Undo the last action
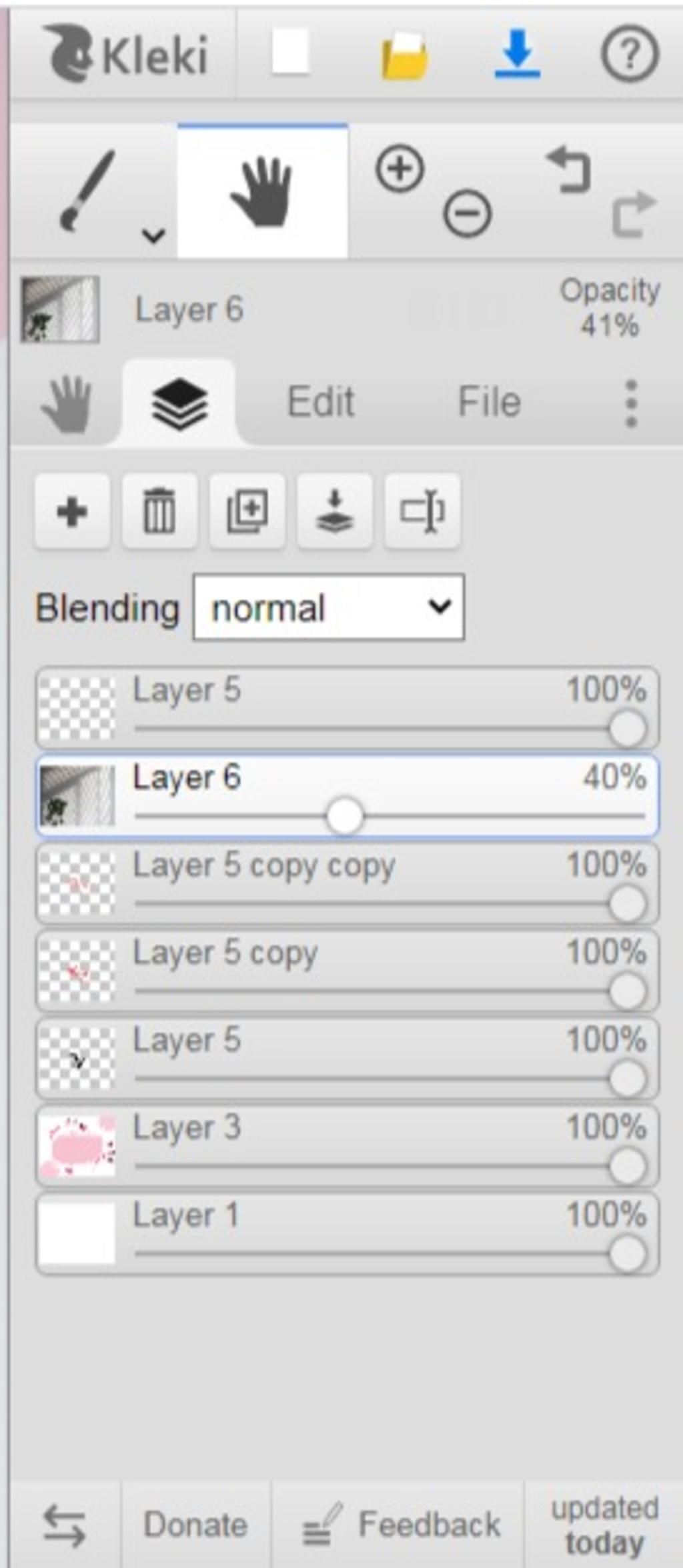Viewport: 683px width, 1568px height. tap(570, 171)
